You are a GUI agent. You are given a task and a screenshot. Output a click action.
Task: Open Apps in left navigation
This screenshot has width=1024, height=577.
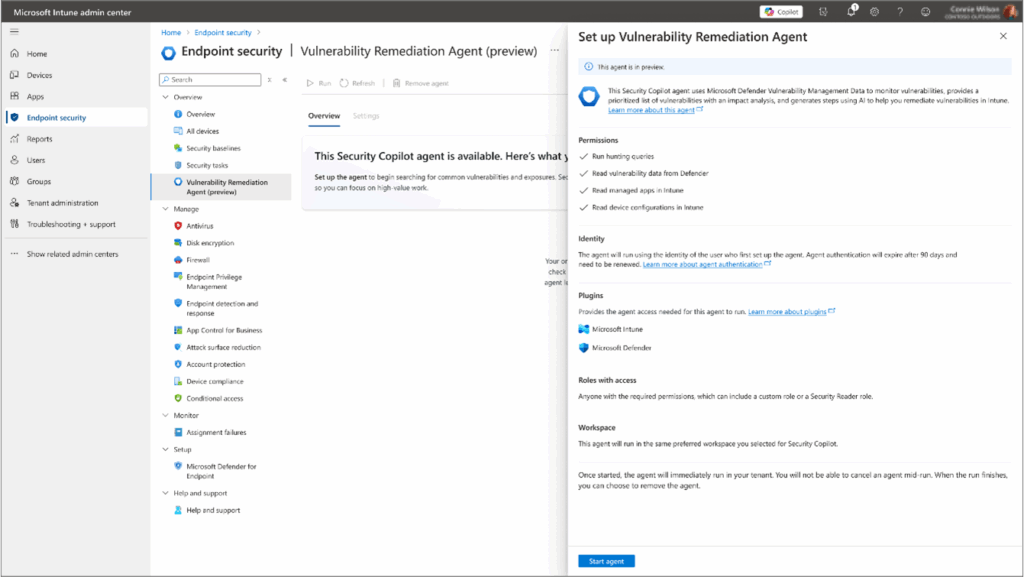click(x=35, y=97)
